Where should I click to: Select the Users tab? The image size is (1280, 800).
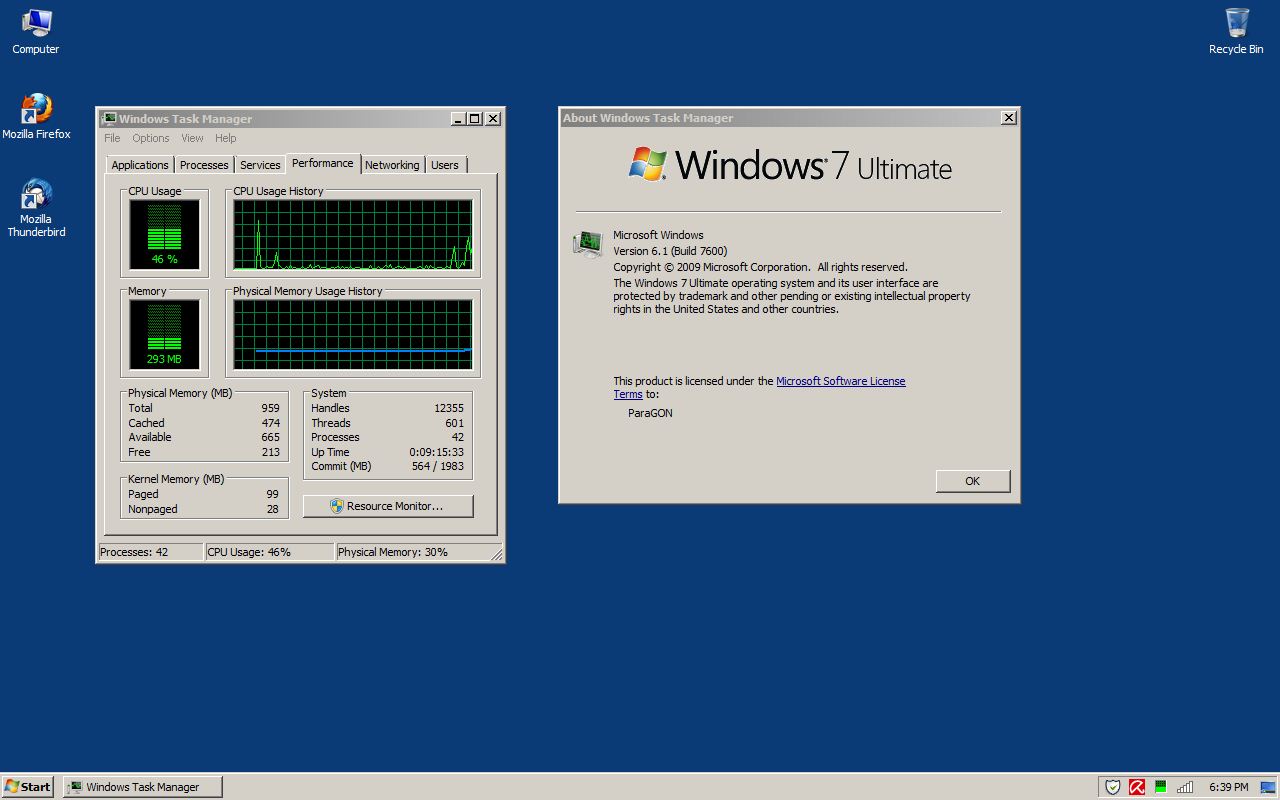click(x=445, y=164)
